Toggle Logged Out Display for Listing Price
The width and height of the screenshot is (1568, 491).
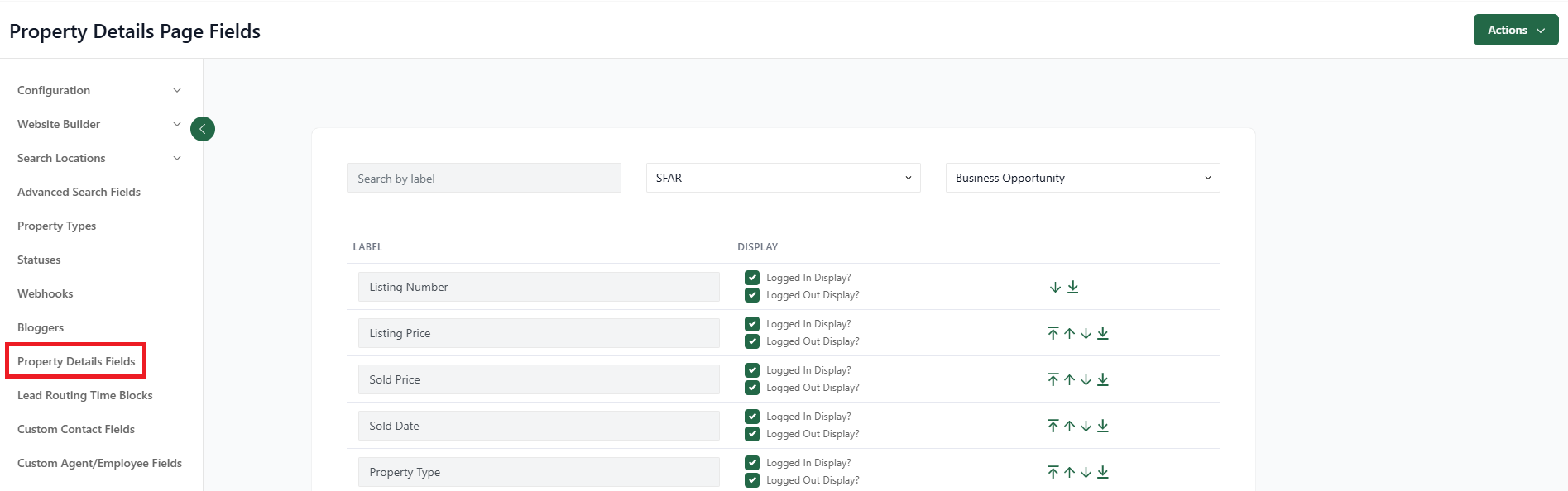point(752,341)
